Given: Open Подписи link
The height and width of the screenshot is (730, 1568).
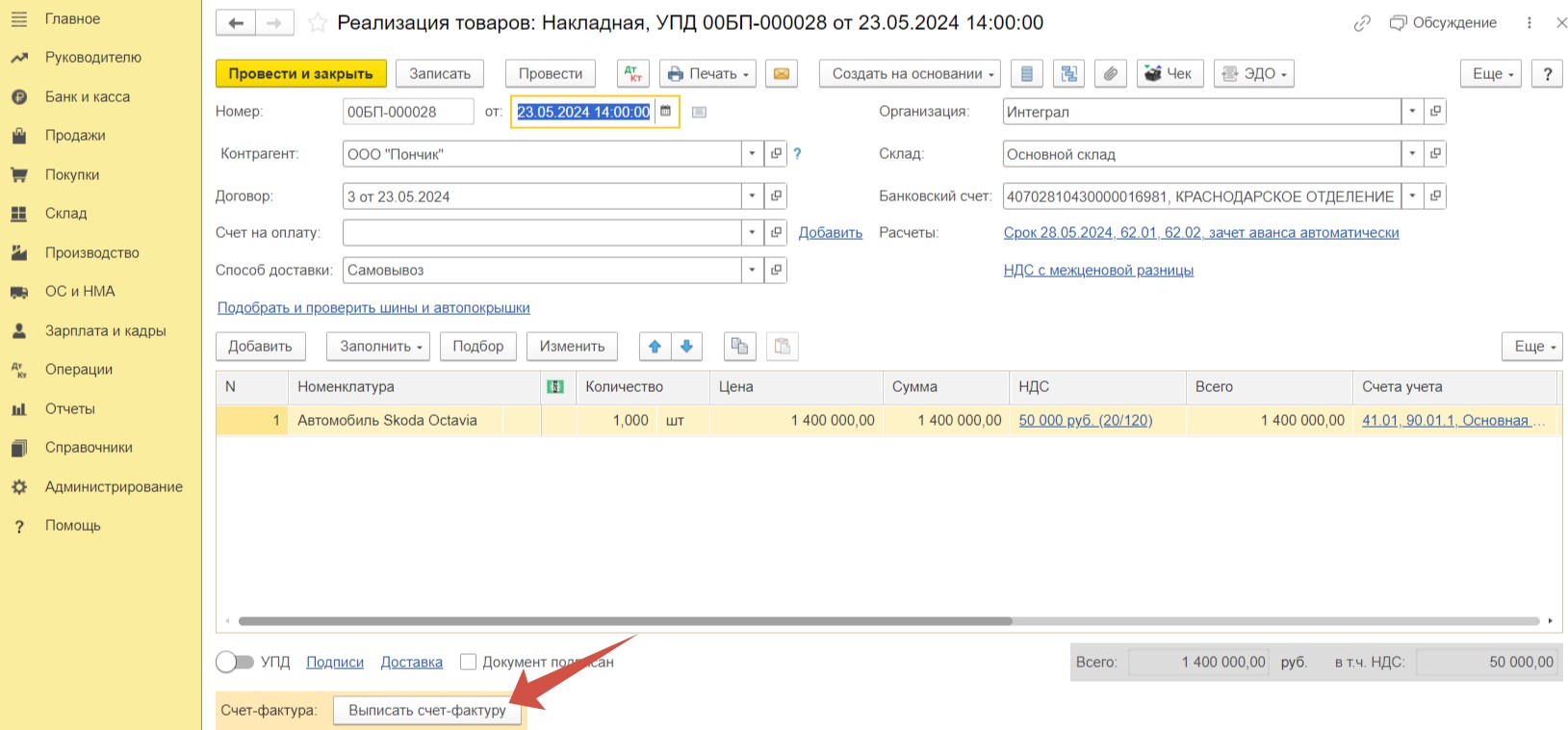Looking at the screenshot, I should click(335, 662).
